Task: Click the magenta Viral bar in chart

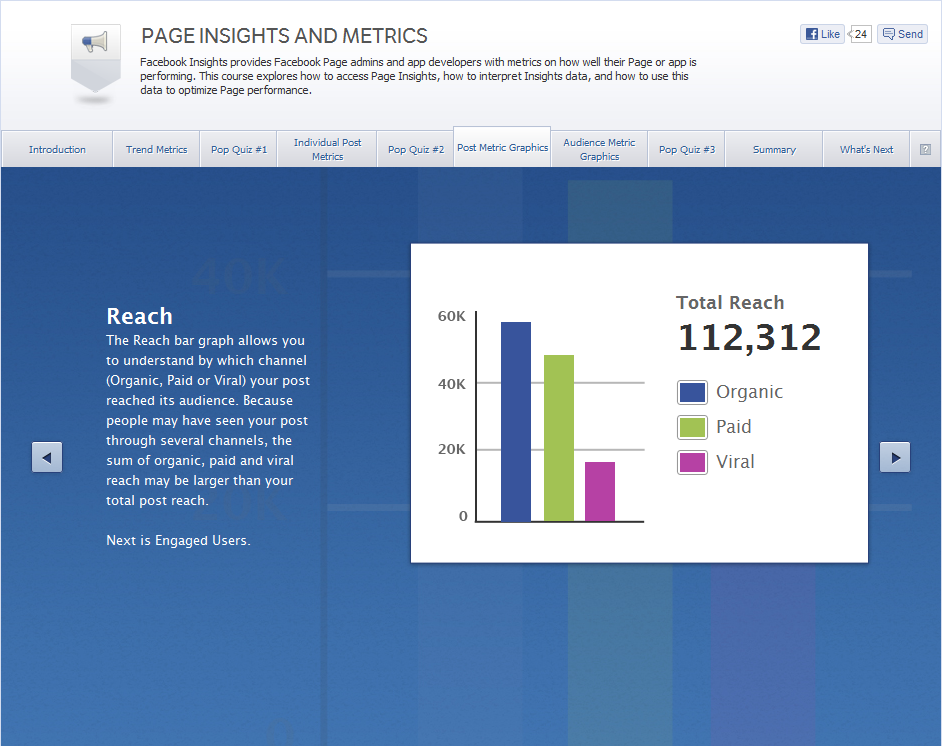Action: point(600,491)
